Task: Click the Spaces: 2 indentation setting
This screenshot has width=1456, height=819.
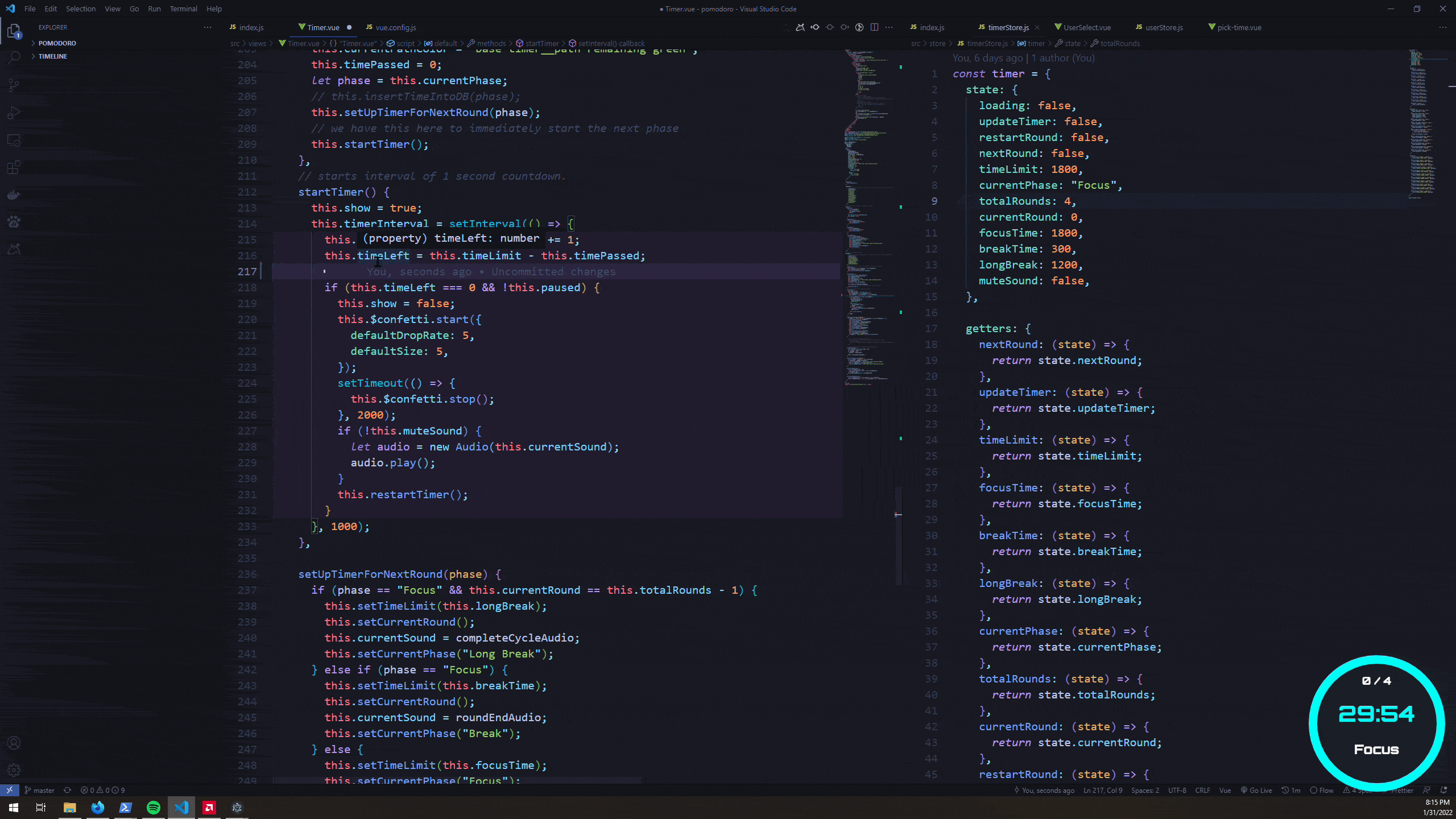Action: [x=1145, y=791]
